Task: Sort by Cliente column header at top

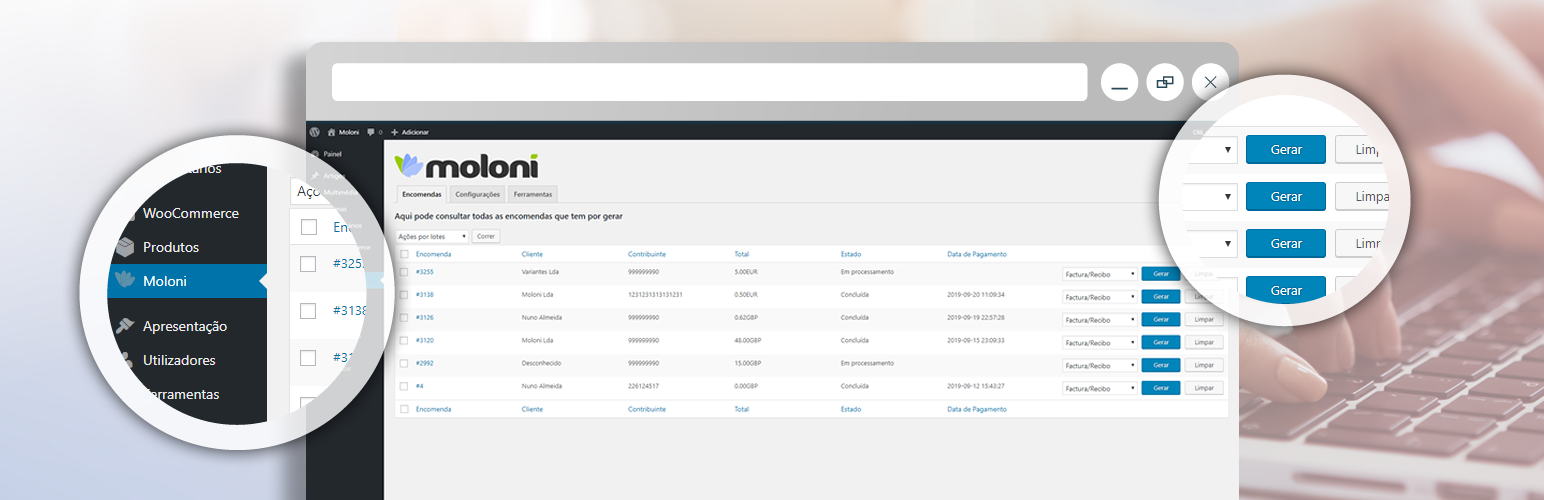Action: [532, 254]
